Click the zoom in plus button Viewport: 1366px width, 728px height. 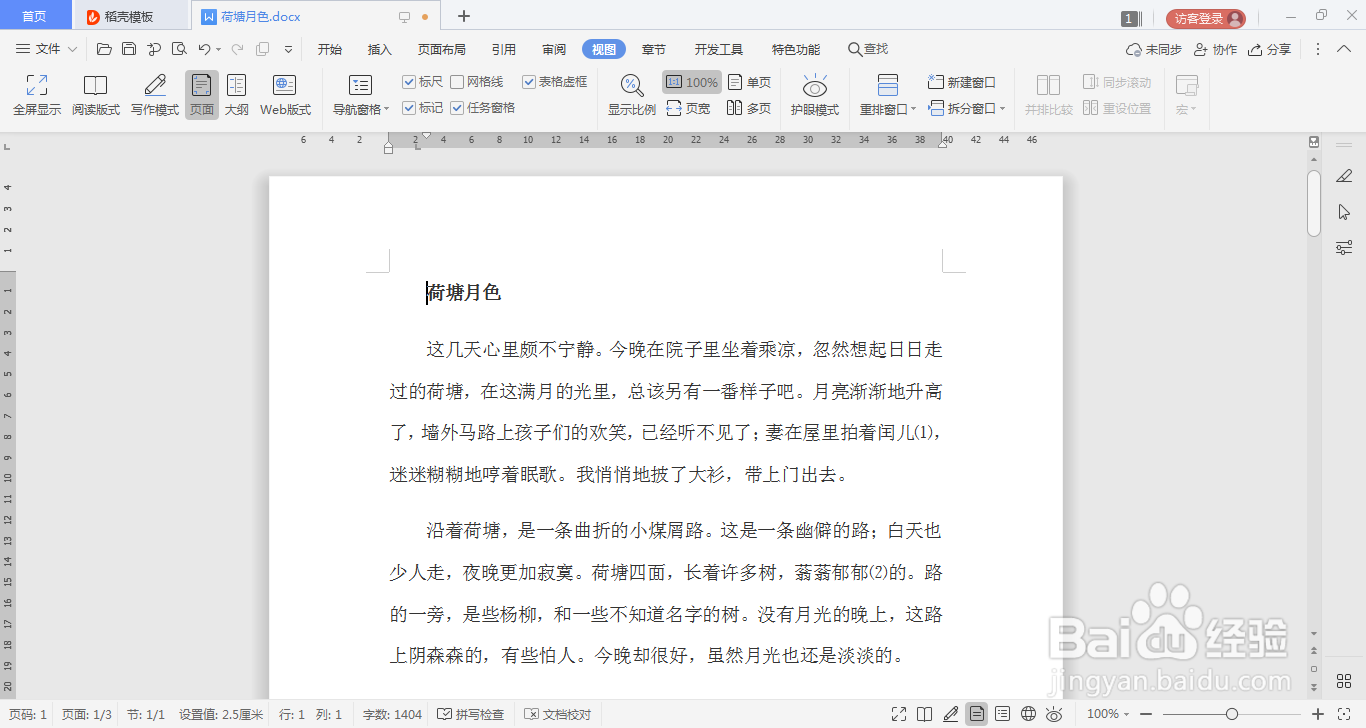[x=1318, y=714]
